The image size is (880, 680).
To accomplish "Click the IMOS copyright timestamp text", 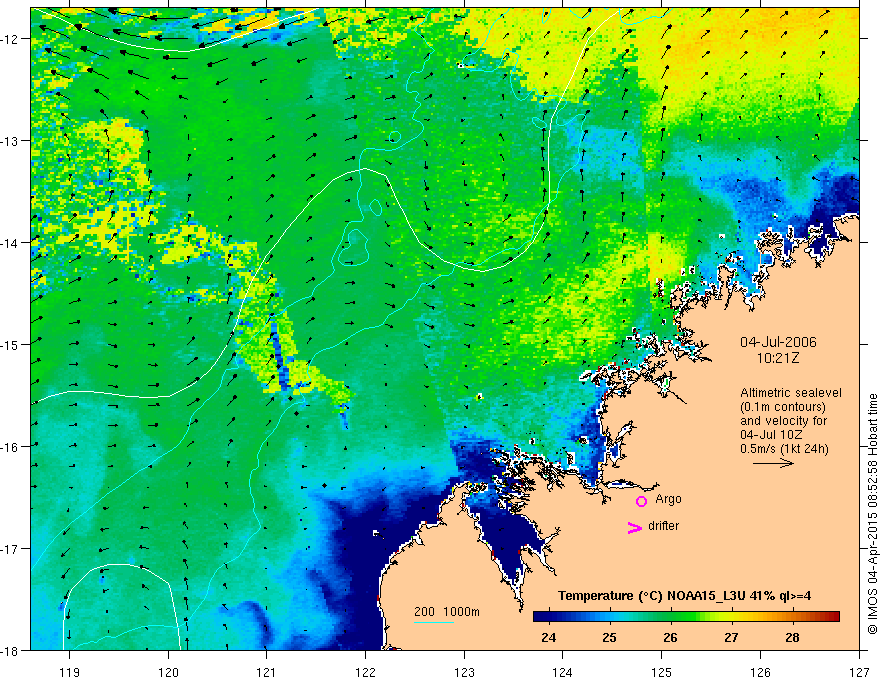I will pyautogui.click(x=872, y=514).
